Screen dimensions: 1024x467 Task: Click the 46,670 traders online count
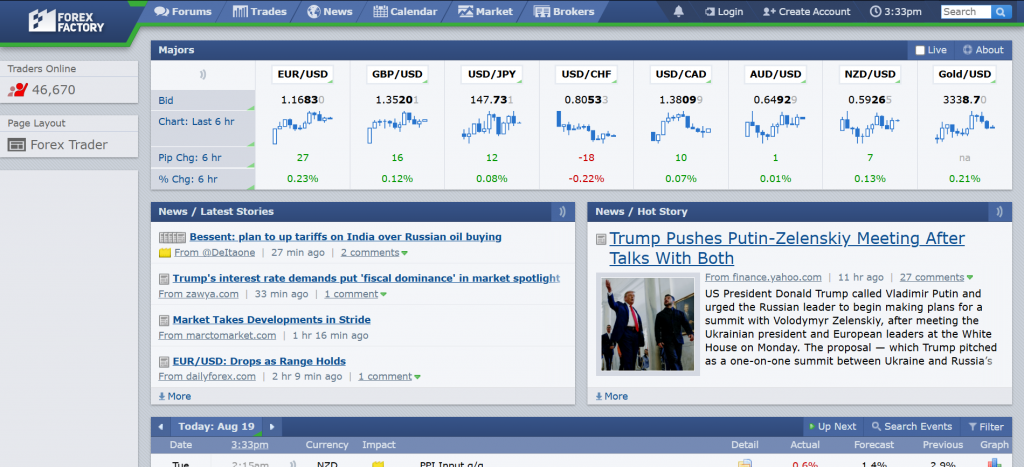[x=54, y=90]
